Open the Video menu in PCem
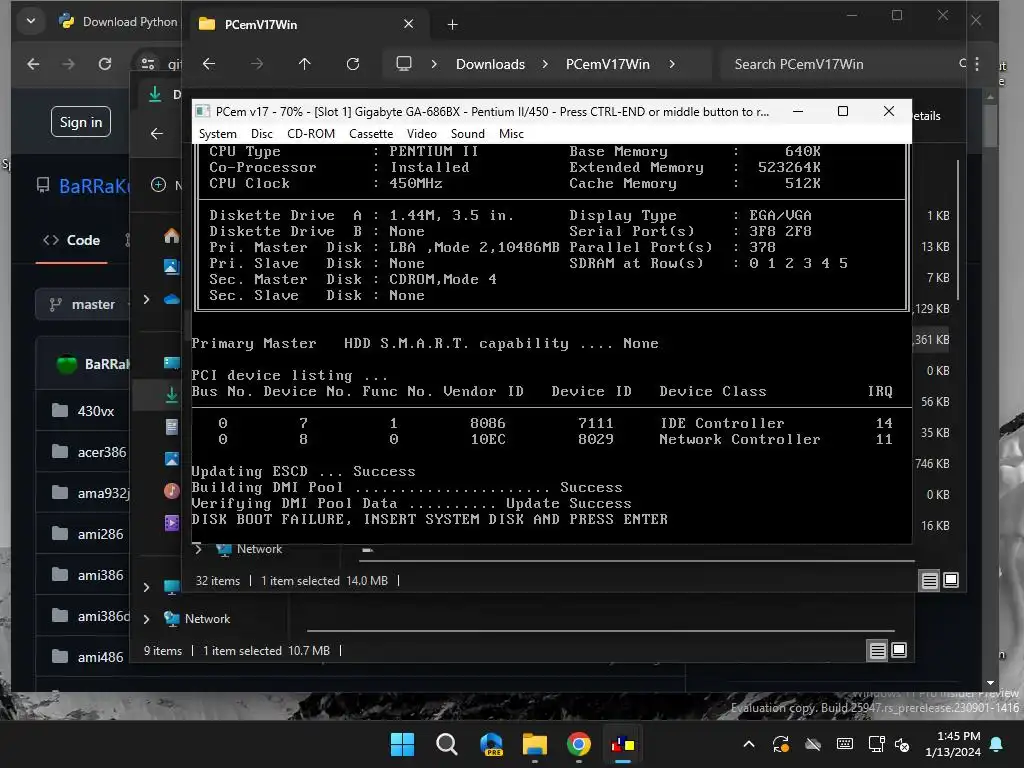 tap(422, 134)
